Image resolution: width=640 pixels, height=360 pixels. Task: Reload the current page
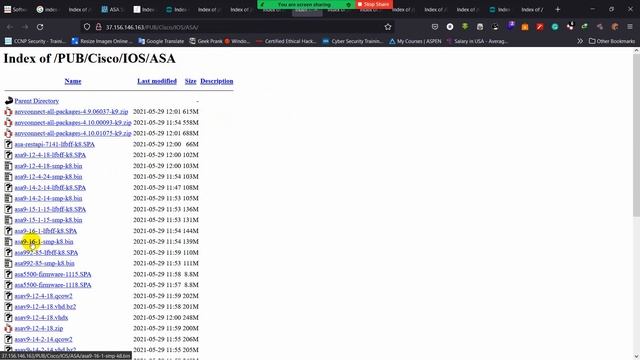[x=40, y=27]
